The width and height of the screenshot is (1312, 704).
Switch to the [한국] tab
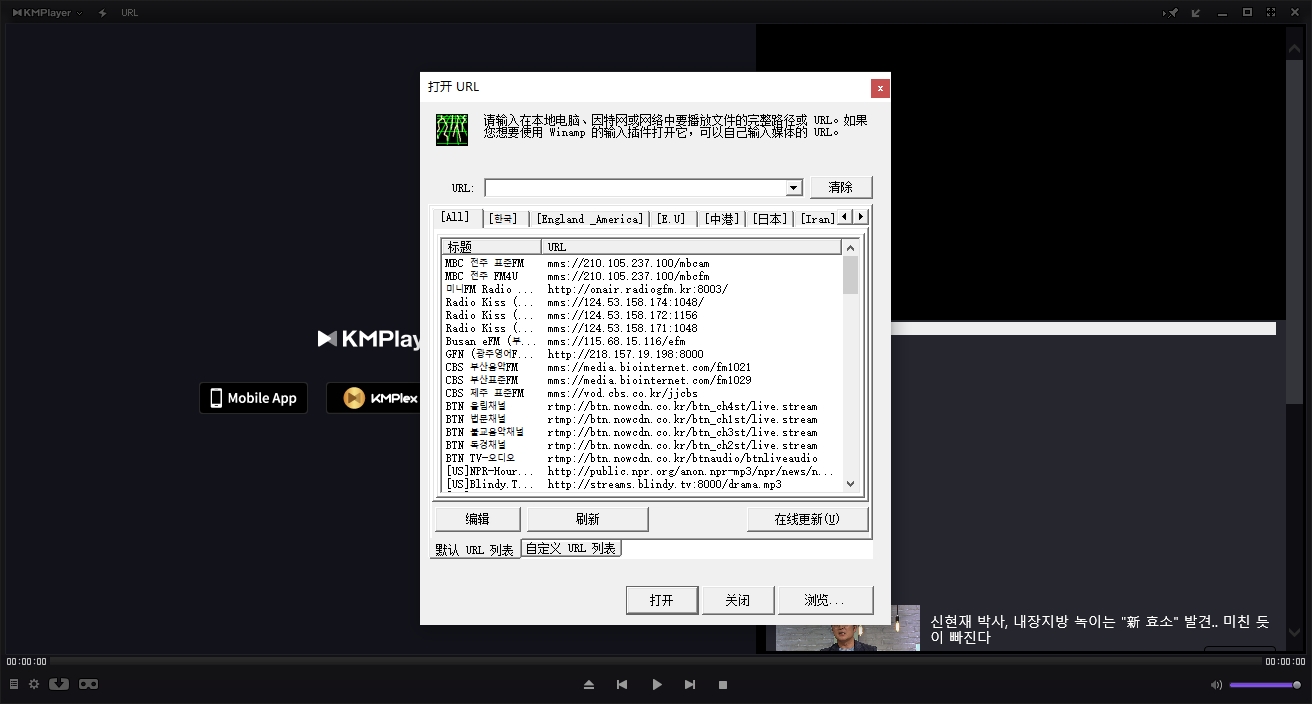(x=503, y=219)
